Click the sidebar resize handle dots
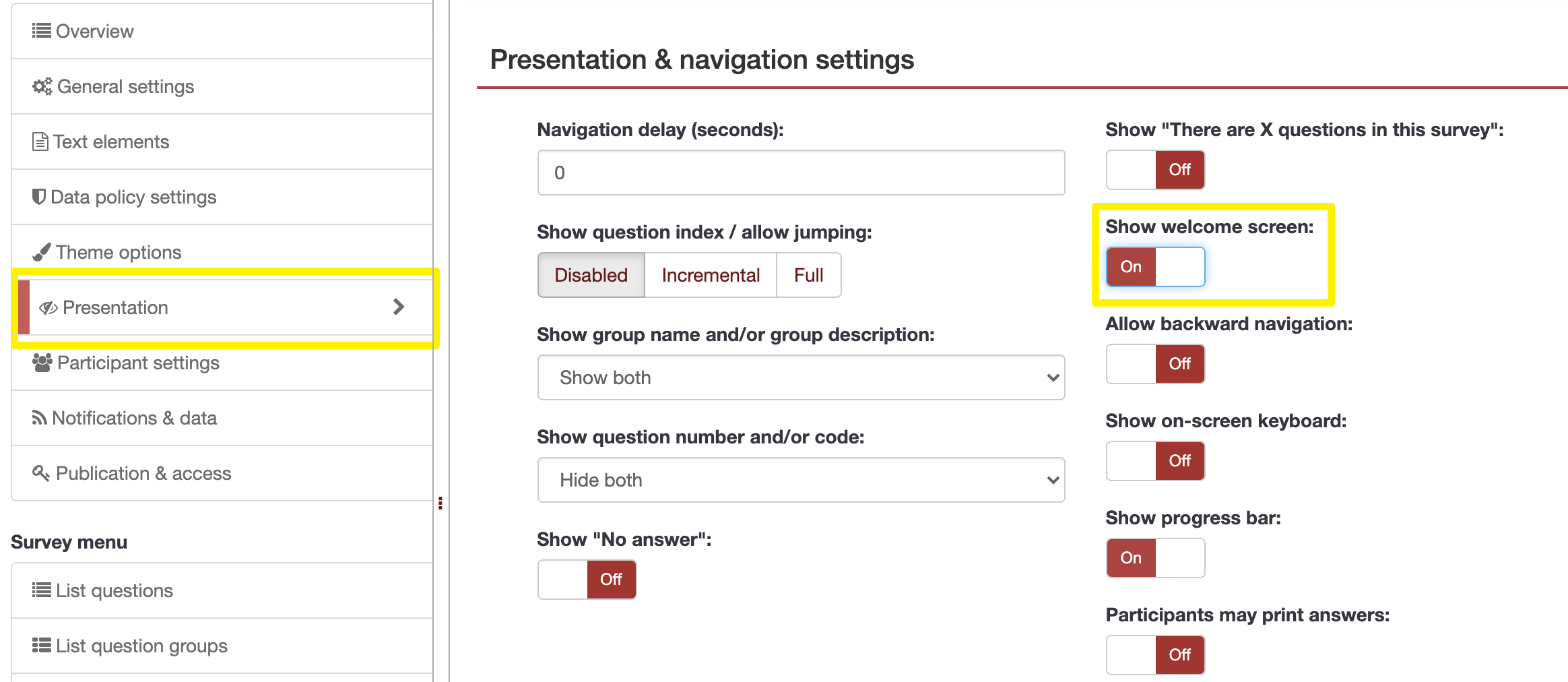 point(440,503)
